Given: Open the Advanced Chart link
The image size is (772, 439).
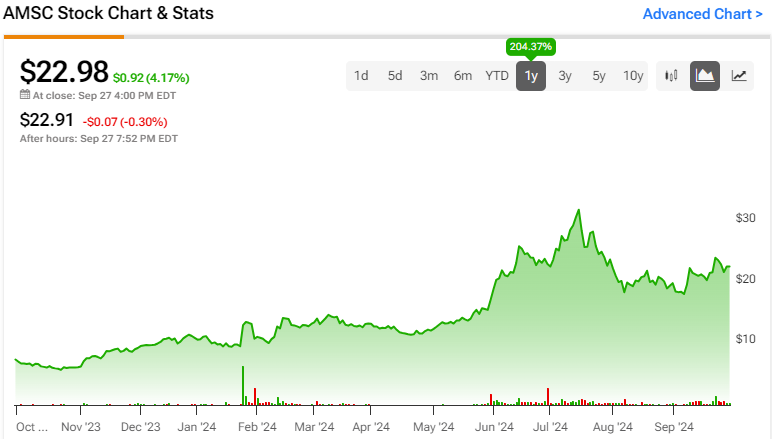Looking at the screenshot, I should [x=703, y=14].
